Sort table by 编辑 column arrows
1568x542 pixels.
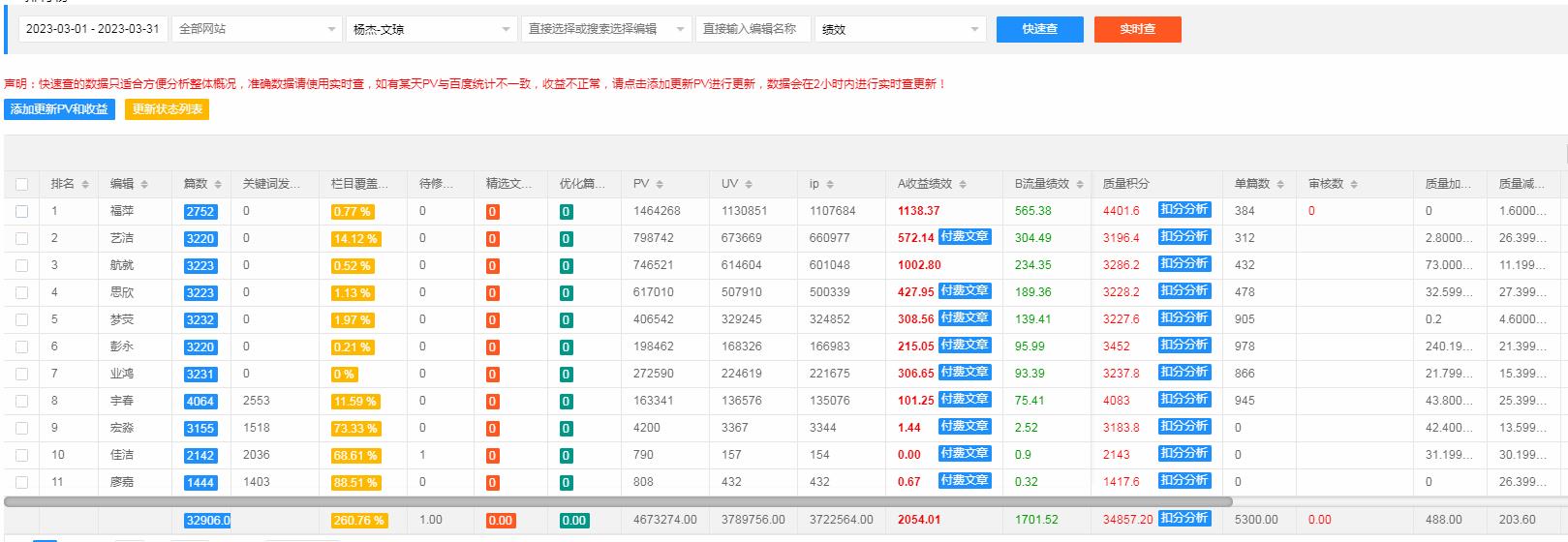tap(144, 184)
